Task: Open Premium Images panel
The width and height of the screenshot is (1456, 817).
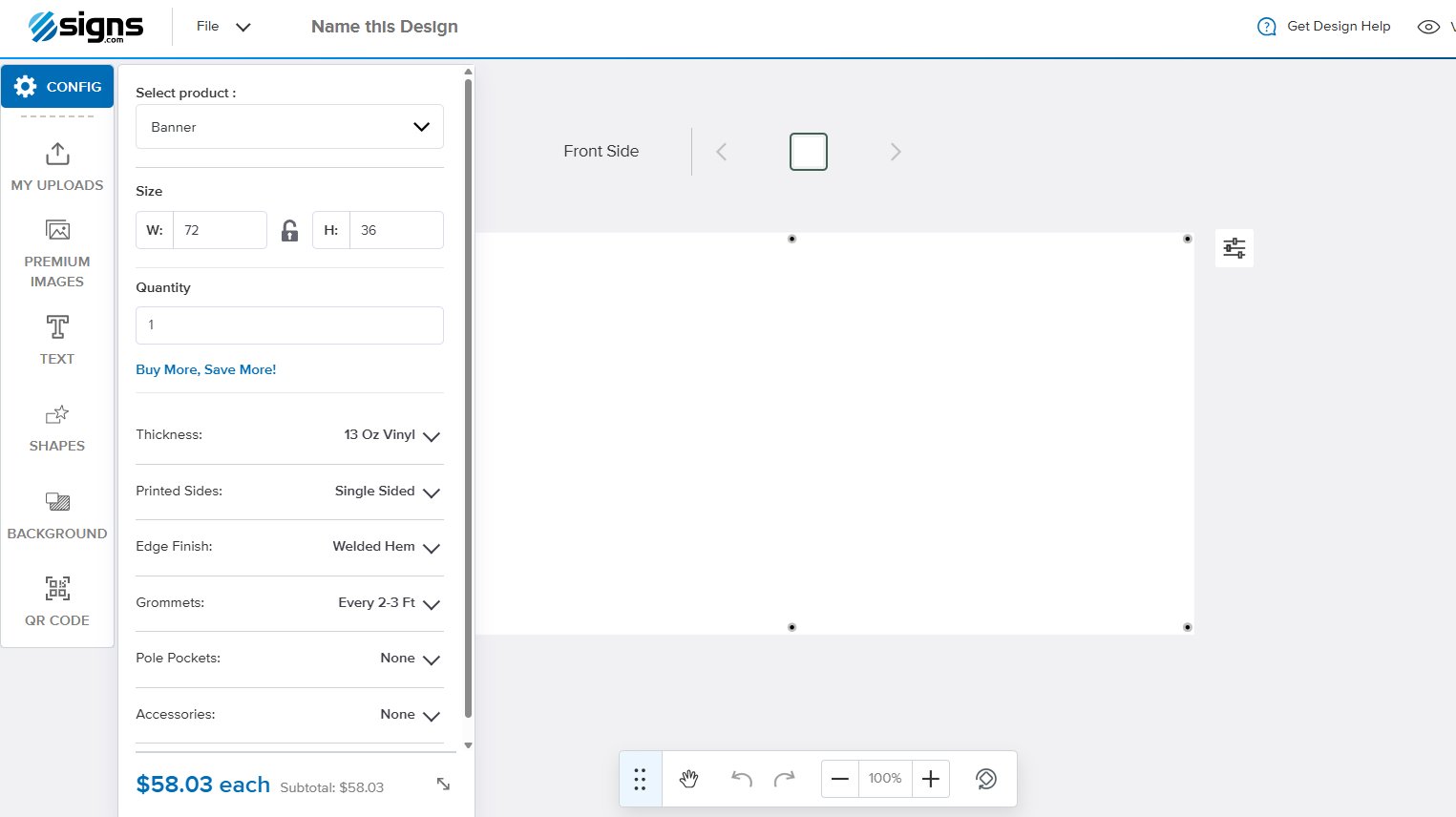Action: 57,254
